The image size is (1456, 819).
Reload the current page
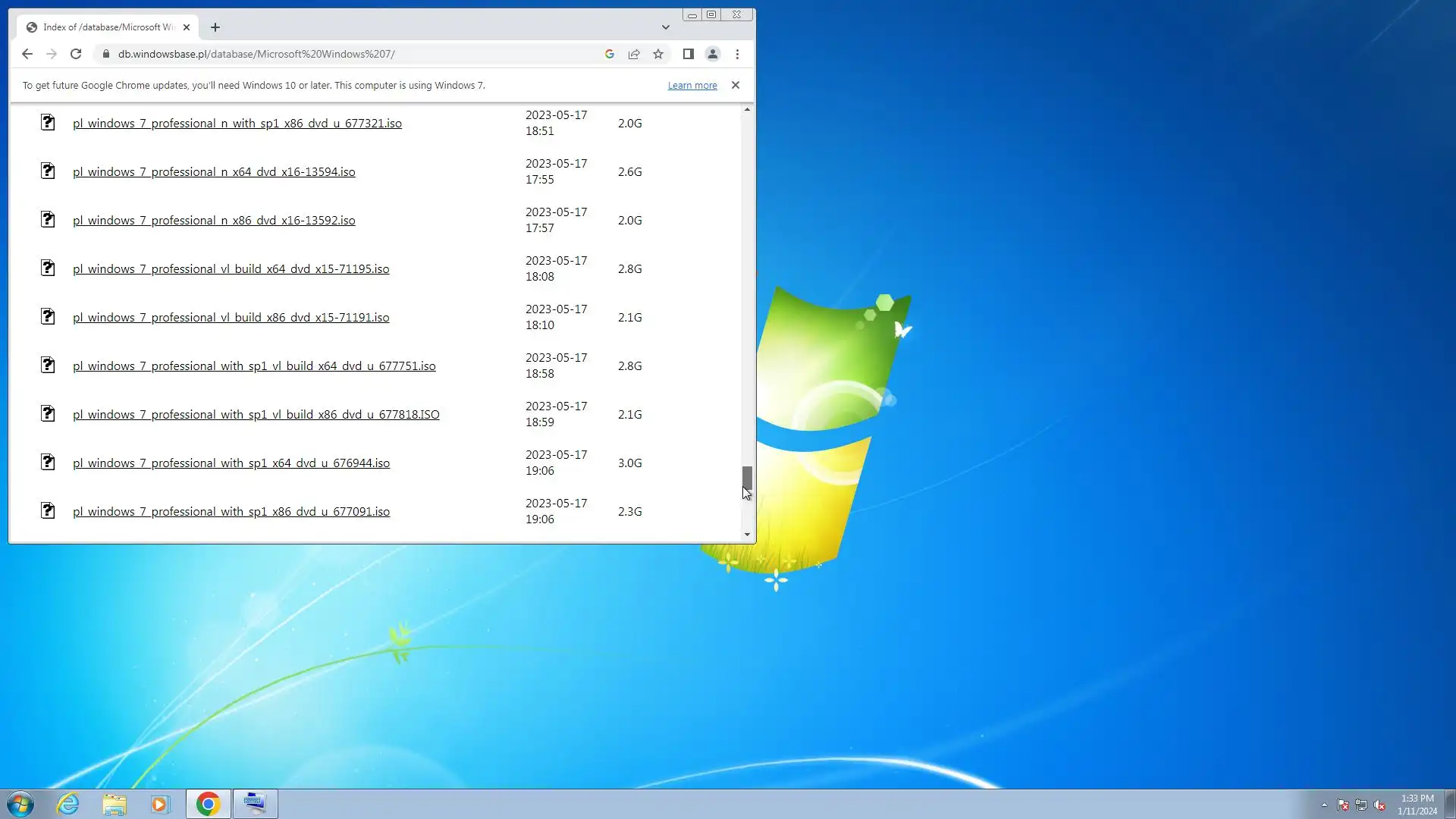click(76, 54)
